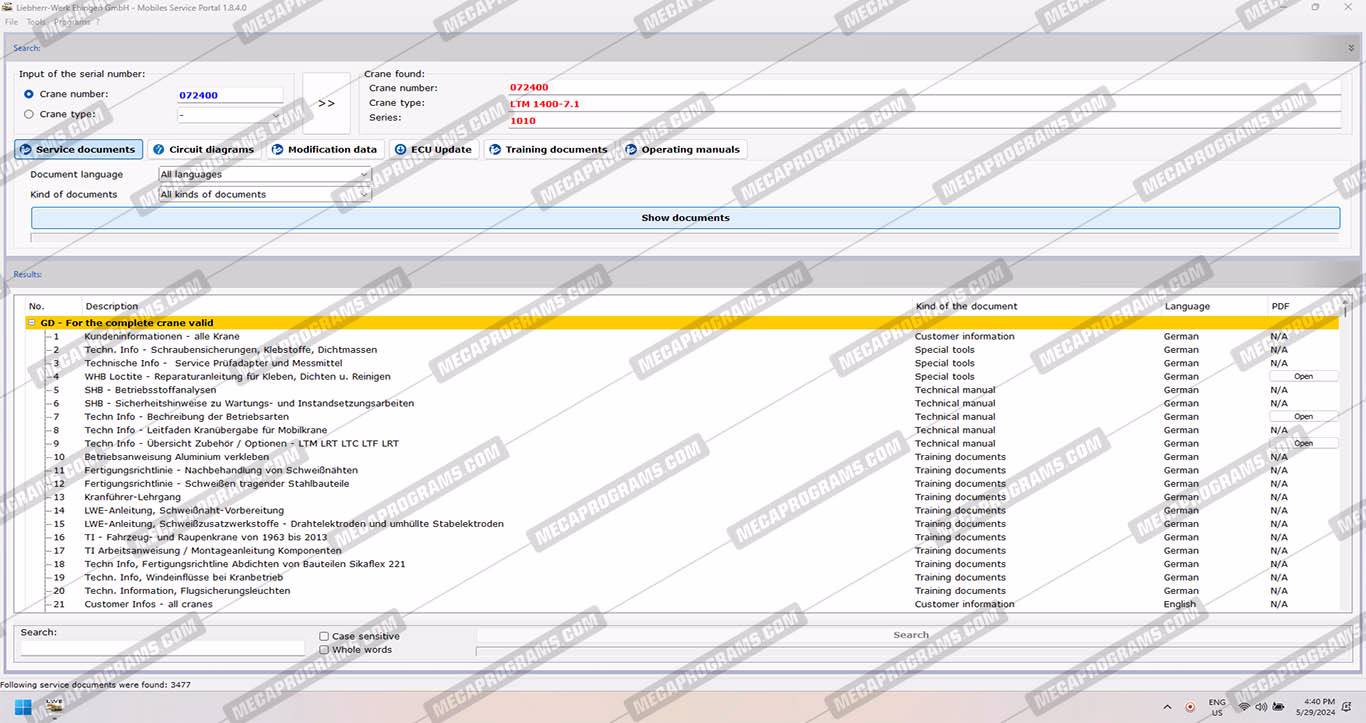Open the Training documents section
This screenshot has width=1366, height=723.
point(548,150)
